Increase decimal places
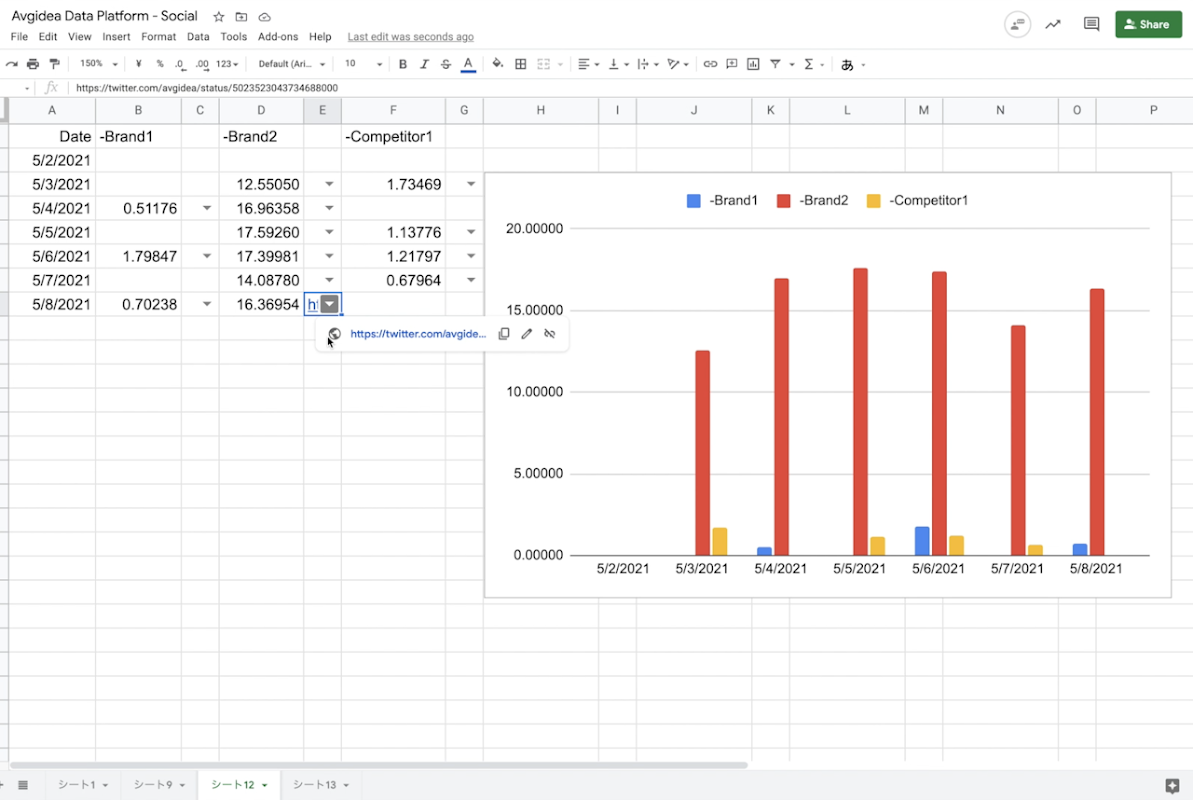This screenshot has width=1193, height=800. click(202, 64)
